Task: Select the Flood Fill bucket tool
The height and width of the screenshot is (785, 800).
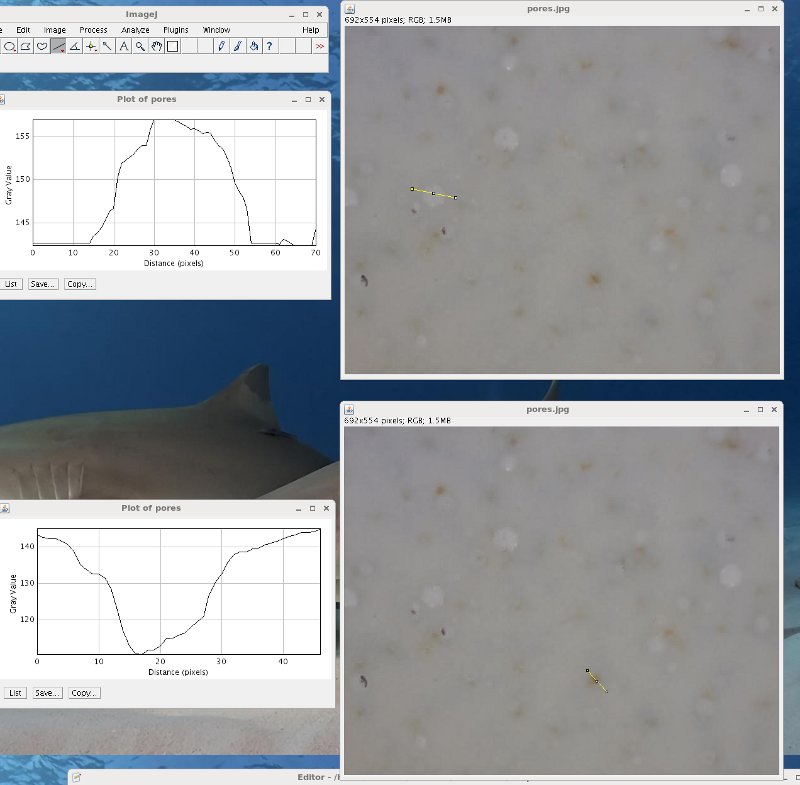Action: (254, 46)
